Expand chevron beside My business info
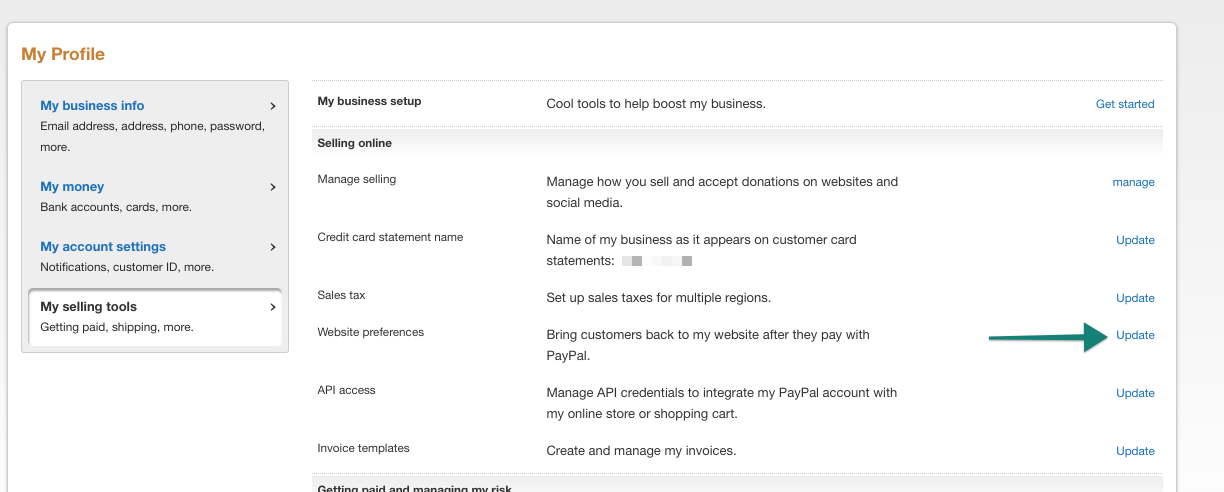1224x492 pixels. click(273, 105)
